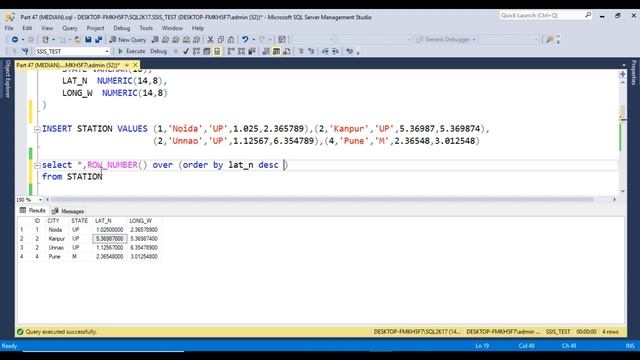The image size is (640, 360).
Task: Click the Analysis Services XMLA Query icon
Action: [186, 40]
